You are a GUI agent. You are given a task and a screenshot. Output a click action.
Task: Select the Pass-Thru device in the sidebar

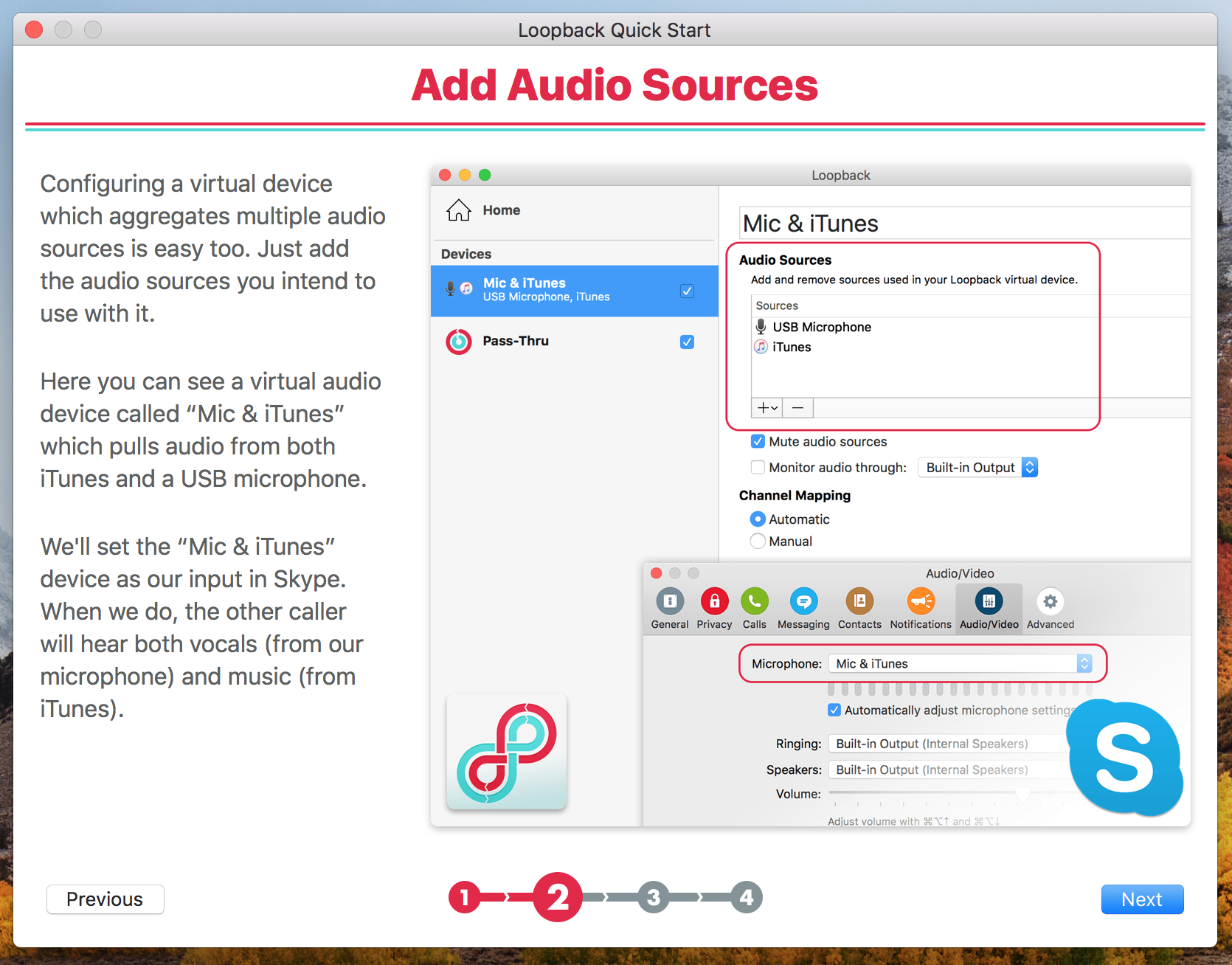574,342
